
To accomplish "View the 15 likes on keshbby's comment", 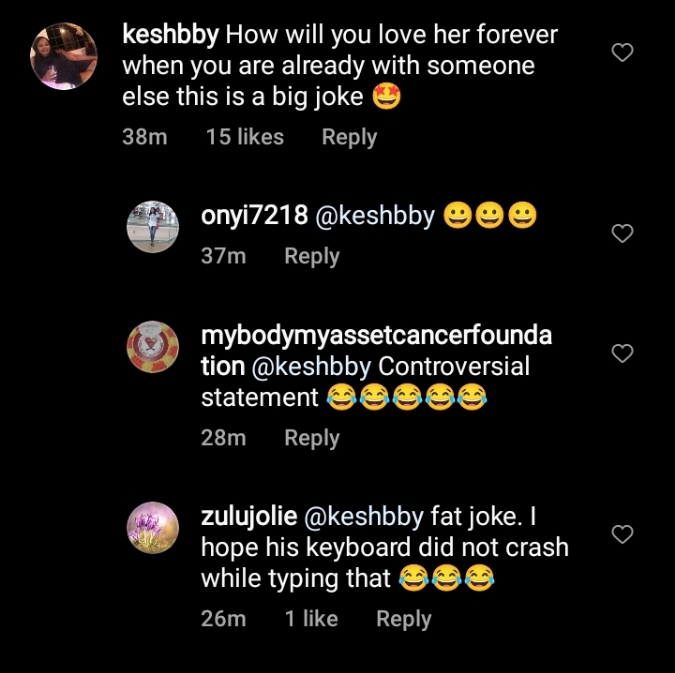I will 244,137.
